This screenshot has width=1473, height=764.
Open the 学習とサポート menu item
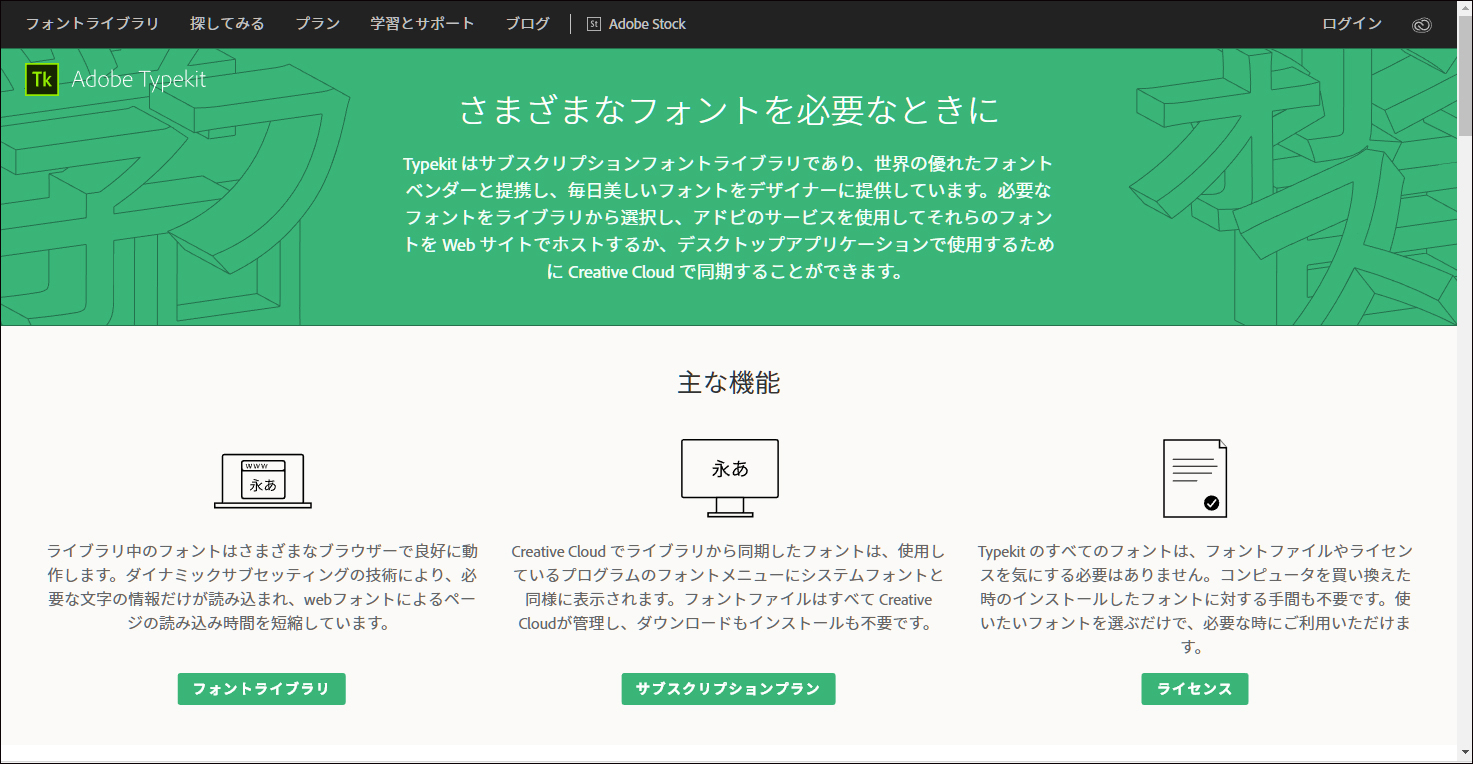pyautogui.click(x=422, y=24)
